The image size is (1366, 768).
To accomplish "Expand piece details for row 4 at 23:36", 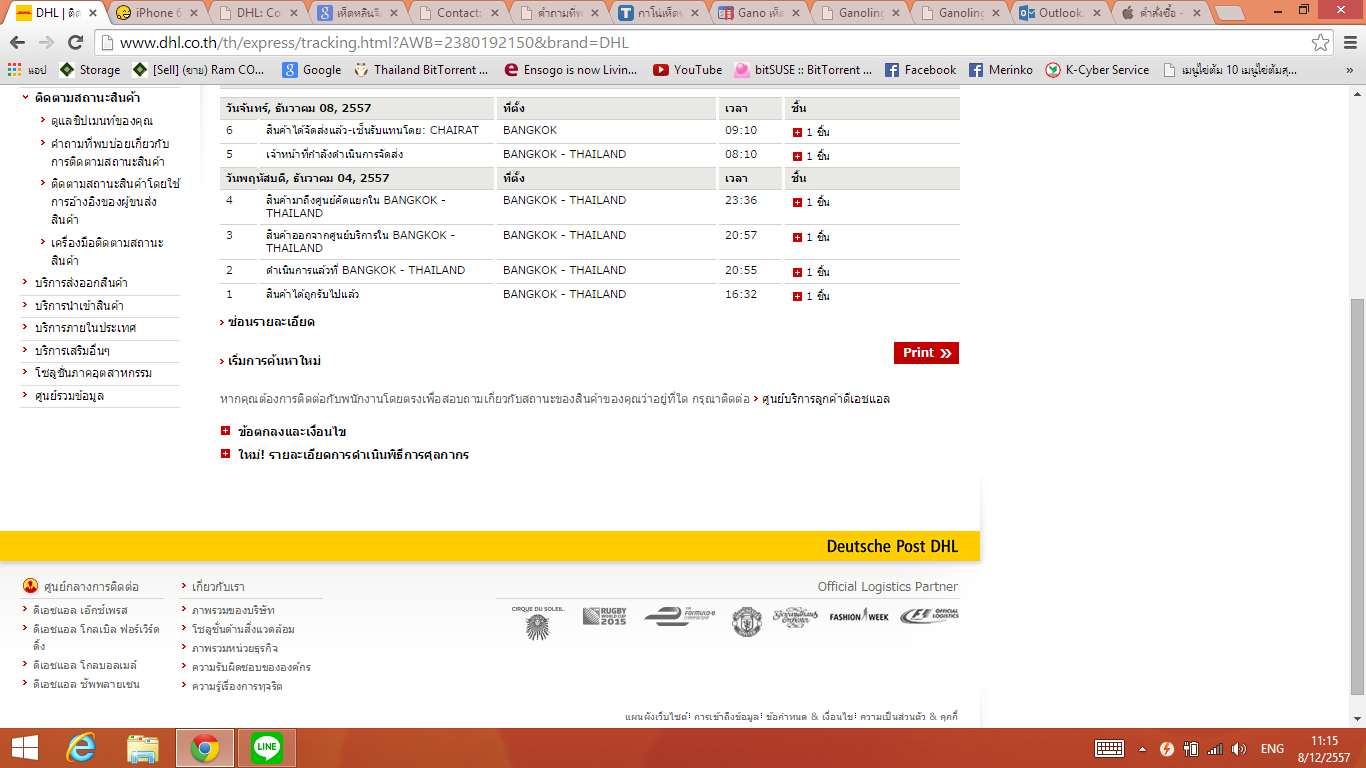I will [797, 202].
